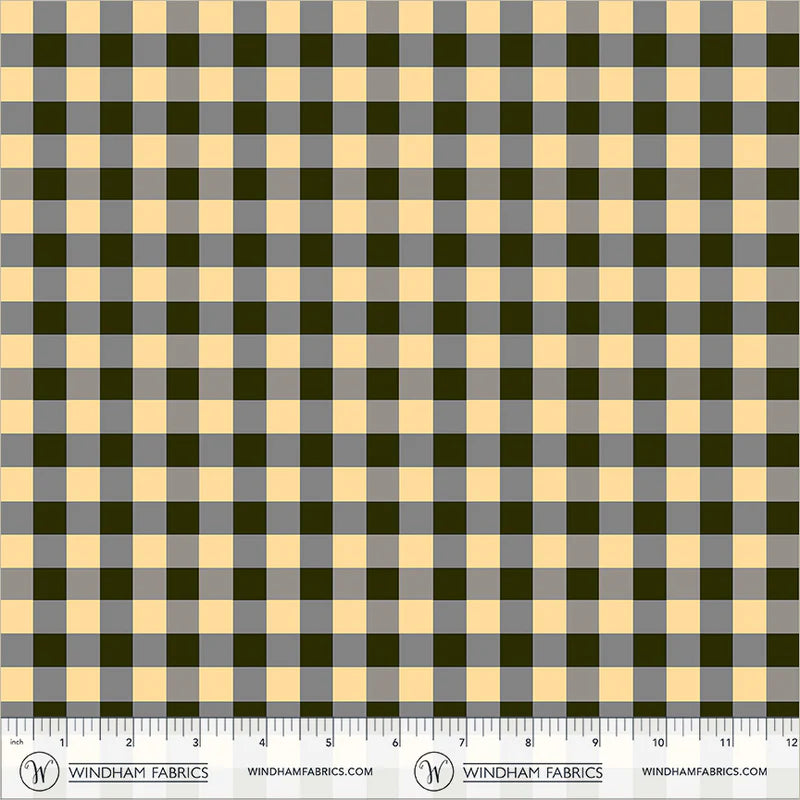800x800 pixels.
Task: Click the number 6 on the ruler
Action: (x=395, y=742)
